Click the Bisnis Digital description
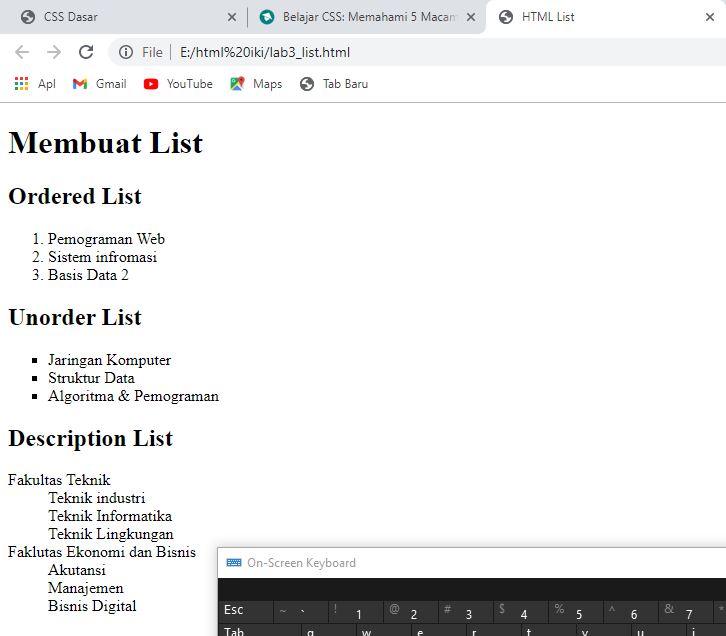 pos(92,606)
